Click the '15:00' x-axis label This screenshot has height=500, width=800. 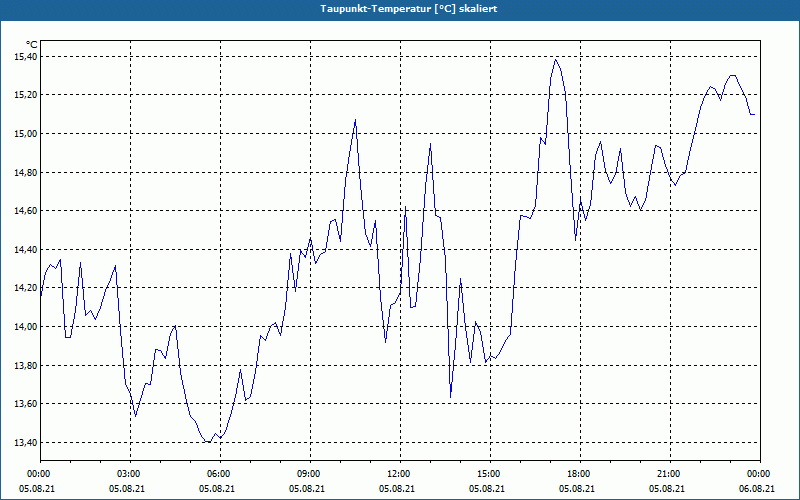(x=490, y=474)
